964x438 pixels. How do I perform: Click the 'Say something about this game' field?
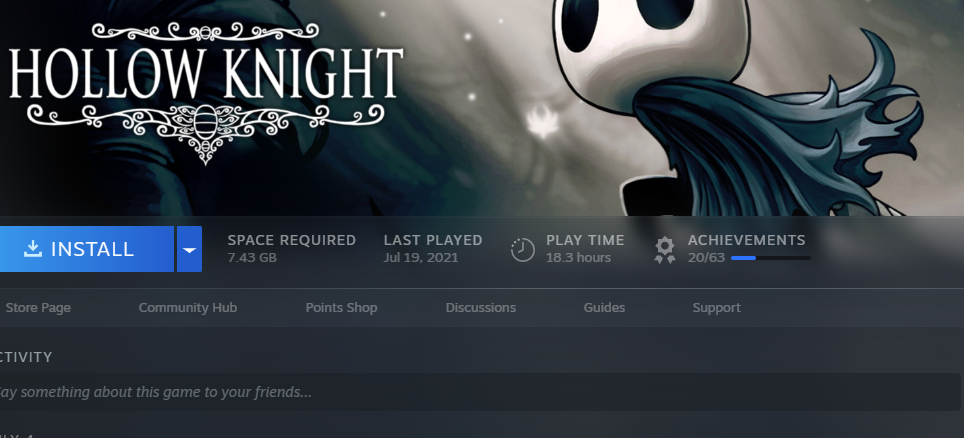[x=480, y=392]
